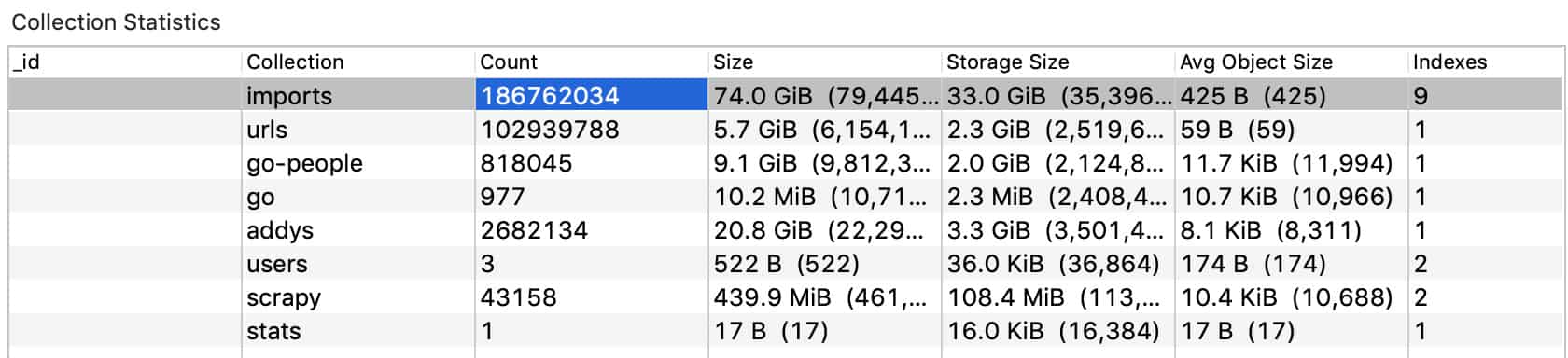Click the Indexes column header
The height and width of the screenshot is (358, 1568).
1486,62
